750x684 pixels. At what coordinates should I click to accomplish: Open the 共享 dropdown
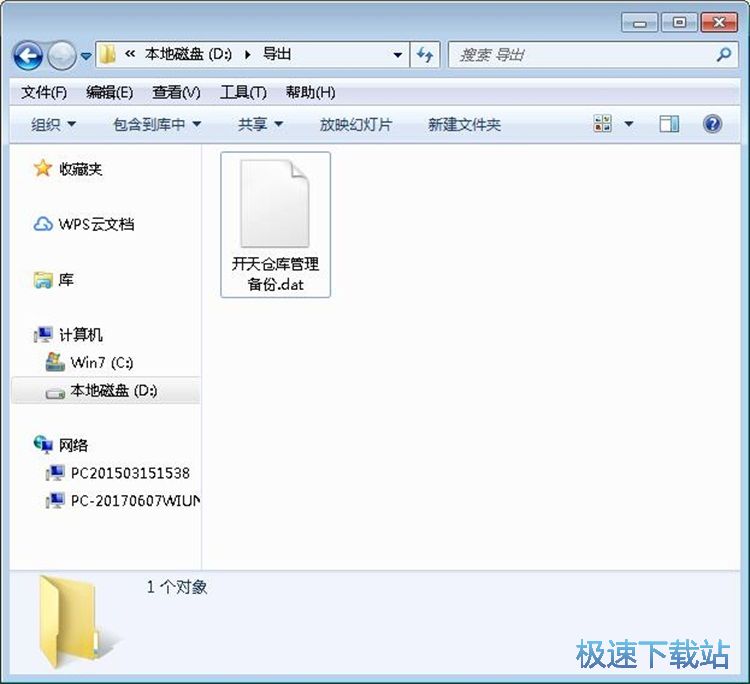tap(260, 125)
